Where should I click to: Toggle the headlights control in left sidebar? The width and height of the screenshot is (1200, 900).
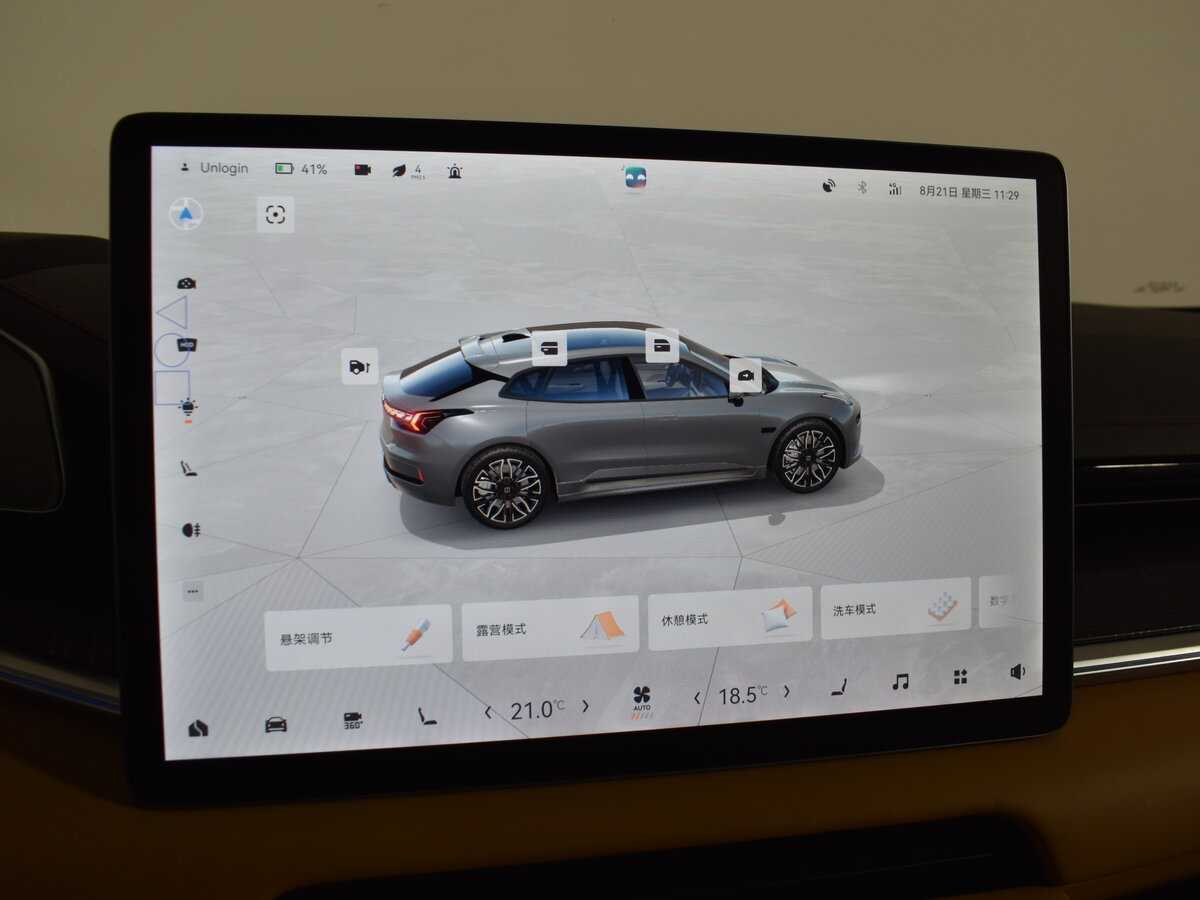(187, 407)
